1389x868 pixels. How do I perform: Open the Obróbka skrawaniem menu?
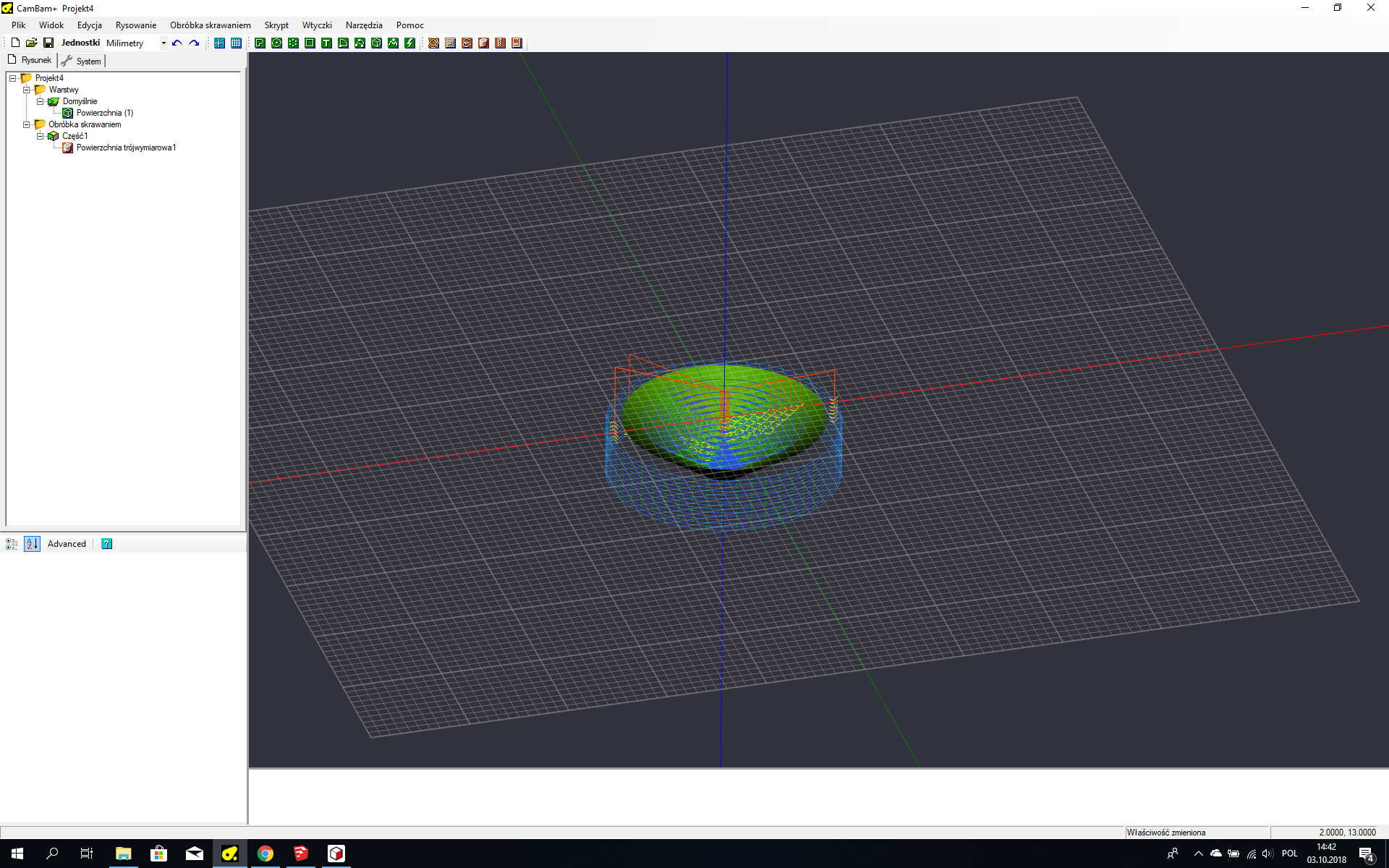(x=210, y=25)
